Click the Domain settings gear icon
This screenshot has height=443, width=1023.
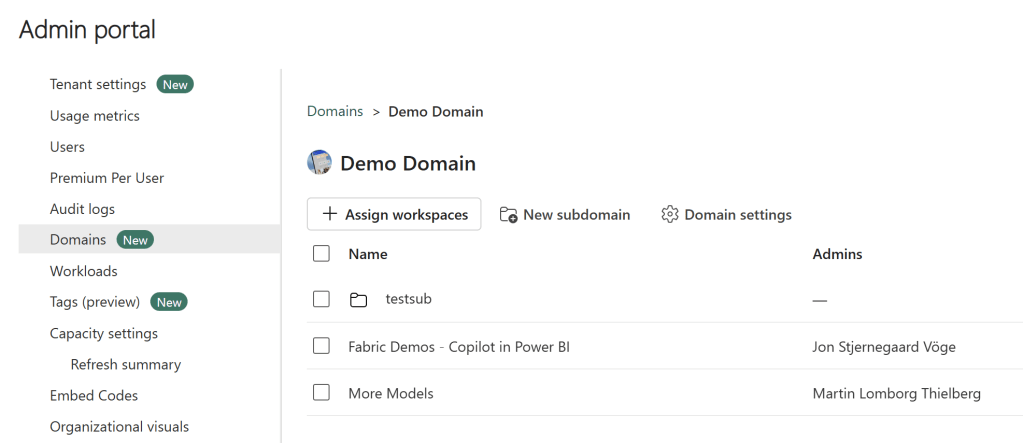point(670,215)
